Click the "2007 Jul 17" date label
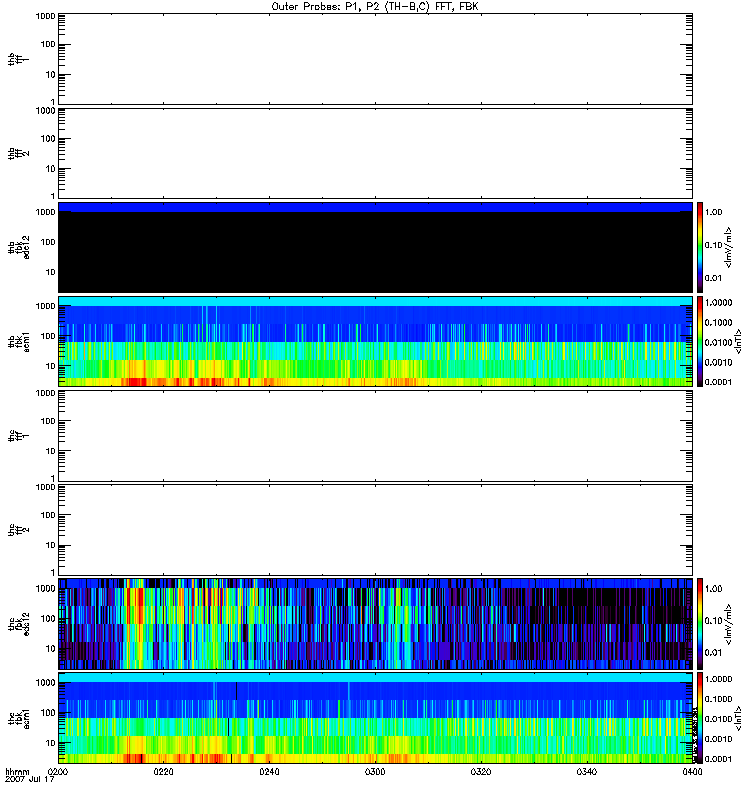750x800 pixels. tap(30, 780)
